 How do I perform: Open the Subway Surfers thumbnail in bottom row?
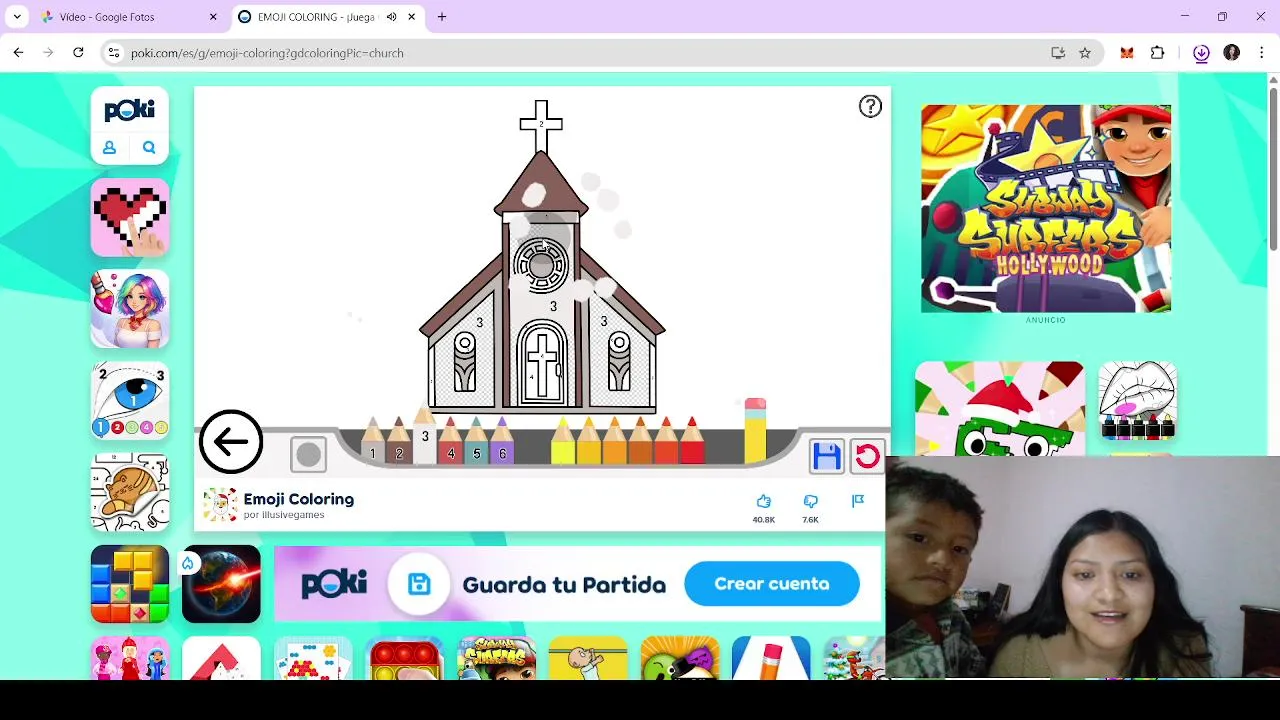(496, 658)
